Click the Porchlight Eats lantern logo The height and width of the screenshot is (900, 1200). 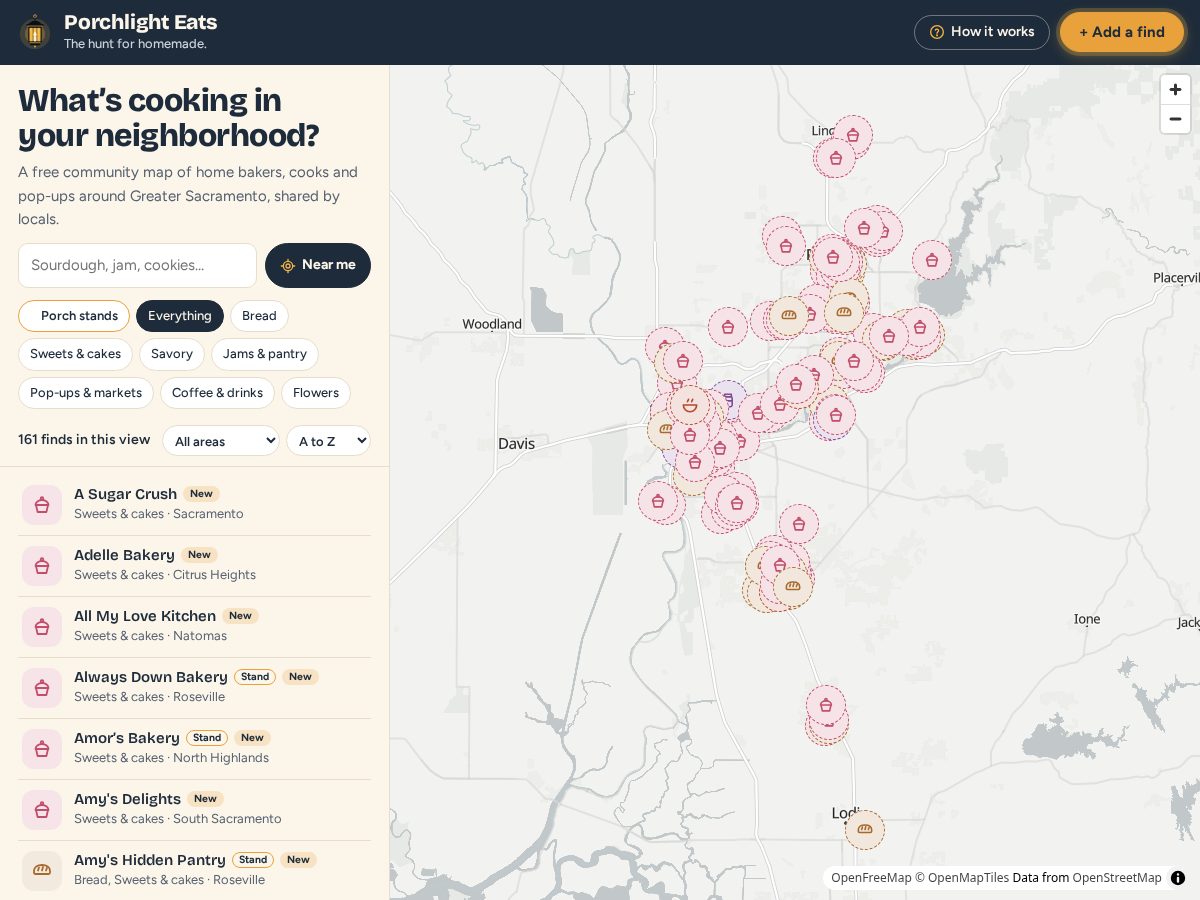pos(35,32)
